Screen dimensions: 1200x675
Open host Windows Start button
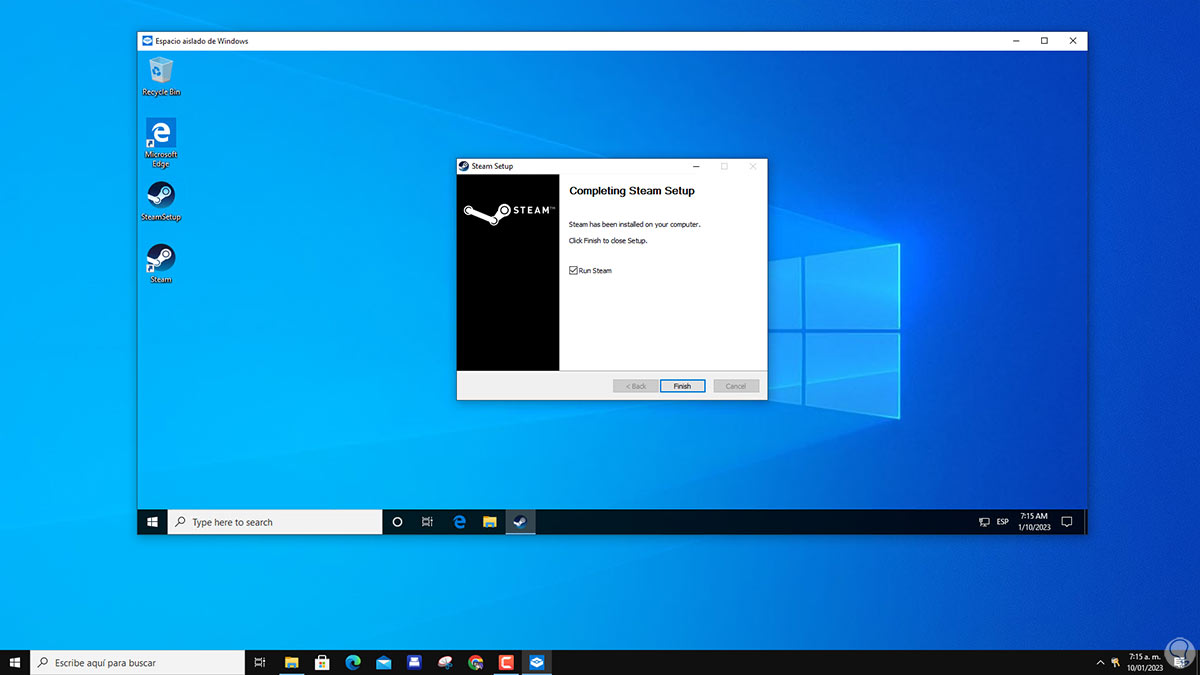tap(15, 662)
